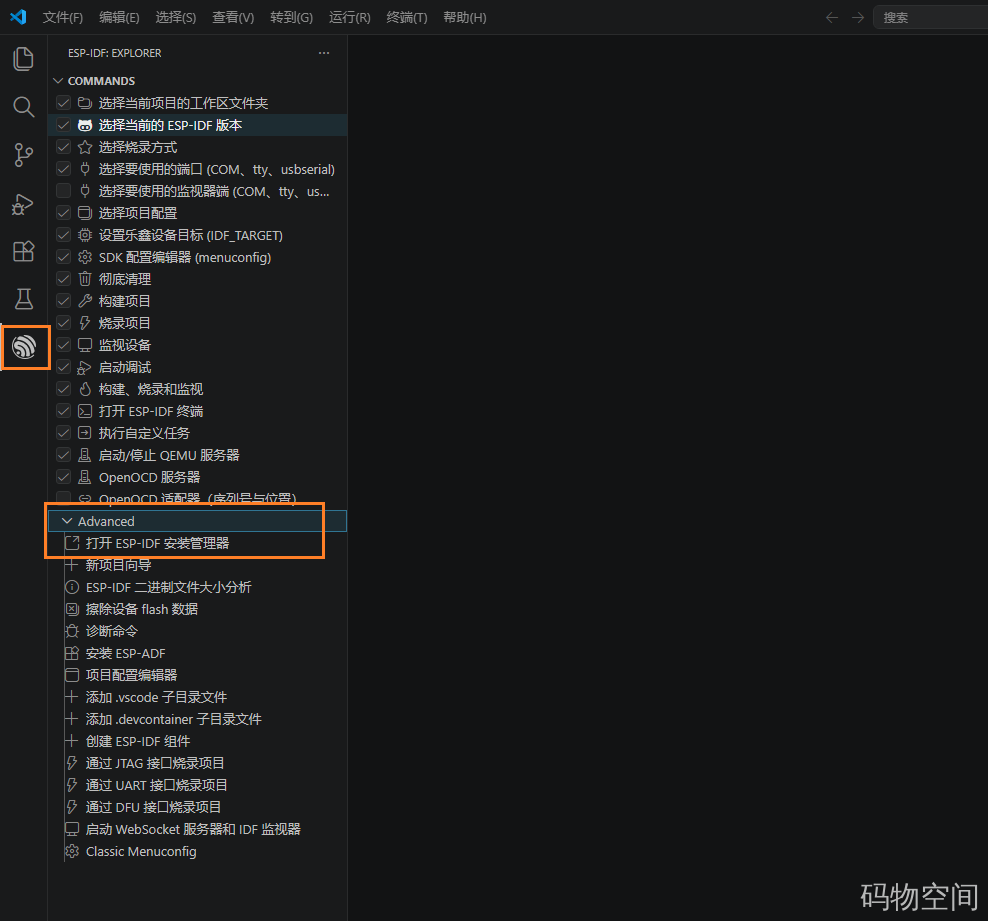Open the 文件(F) menu

[x=62, y=18]
